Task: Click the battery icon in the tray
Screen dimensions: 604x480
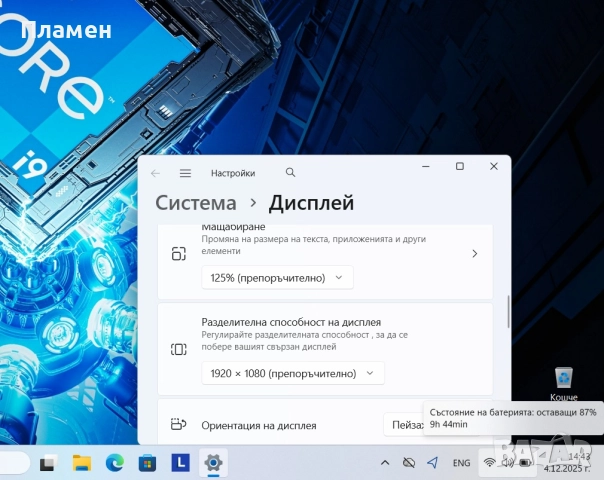Action: point(525,462)
